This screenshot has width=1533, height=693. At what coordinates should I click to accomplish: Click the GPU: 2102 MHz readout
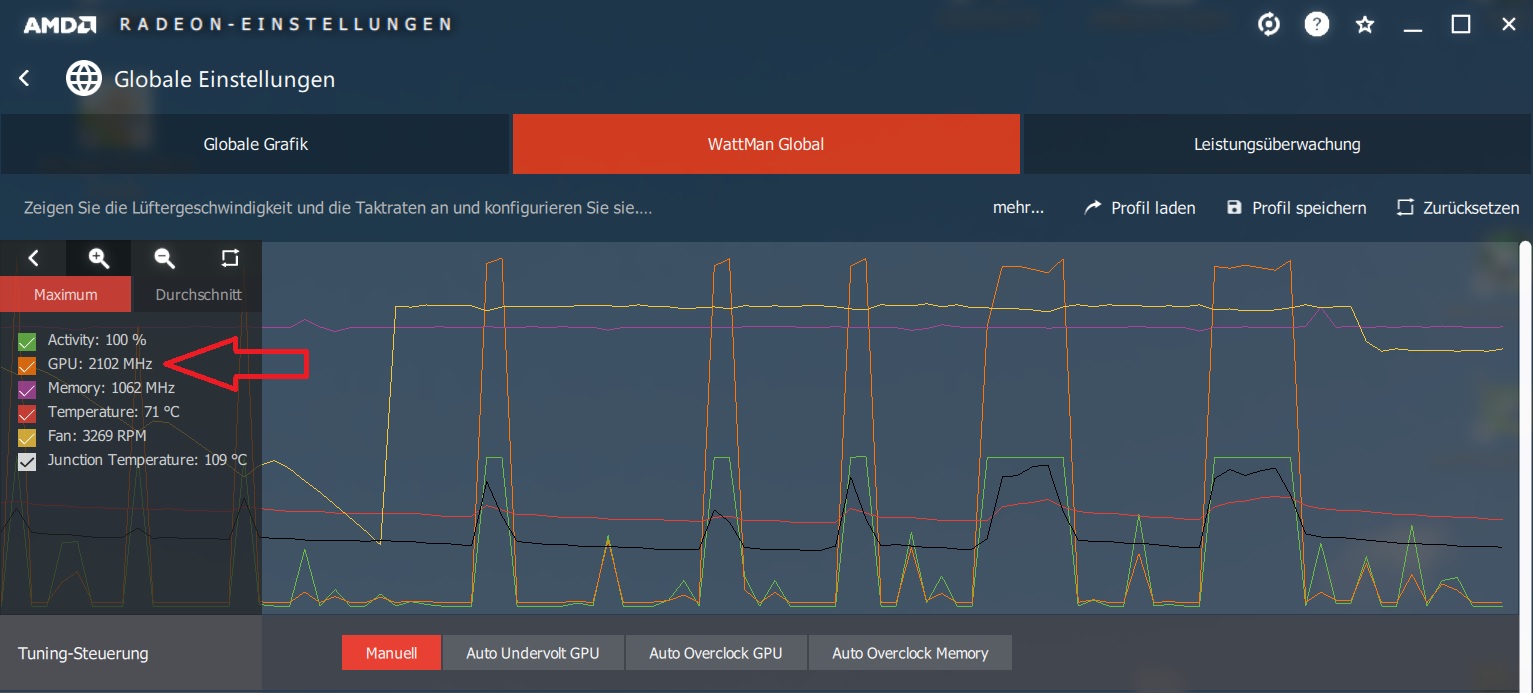tap(100, 364)
